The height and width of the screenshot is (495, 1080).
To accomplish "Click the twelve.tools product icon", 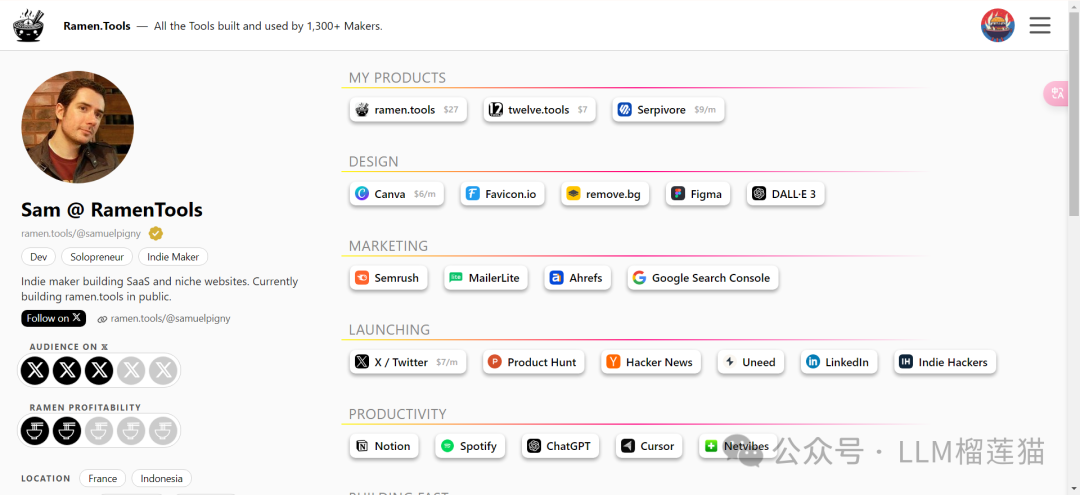I will tap(495, 109).
